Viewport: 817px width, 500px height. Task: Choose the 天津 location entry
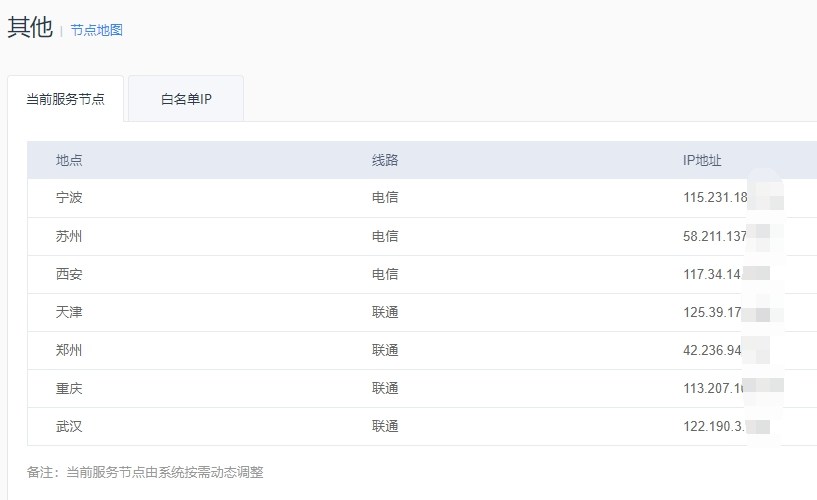[69, 312]
